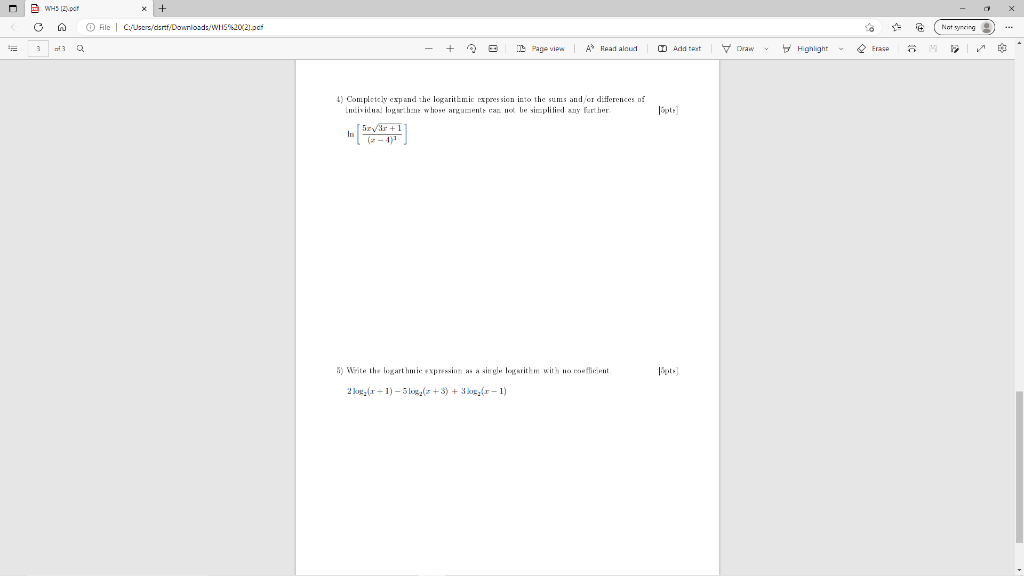1024x576 pixels.
Task: Open the find-in-PDF search
Action: pos(80,48)
